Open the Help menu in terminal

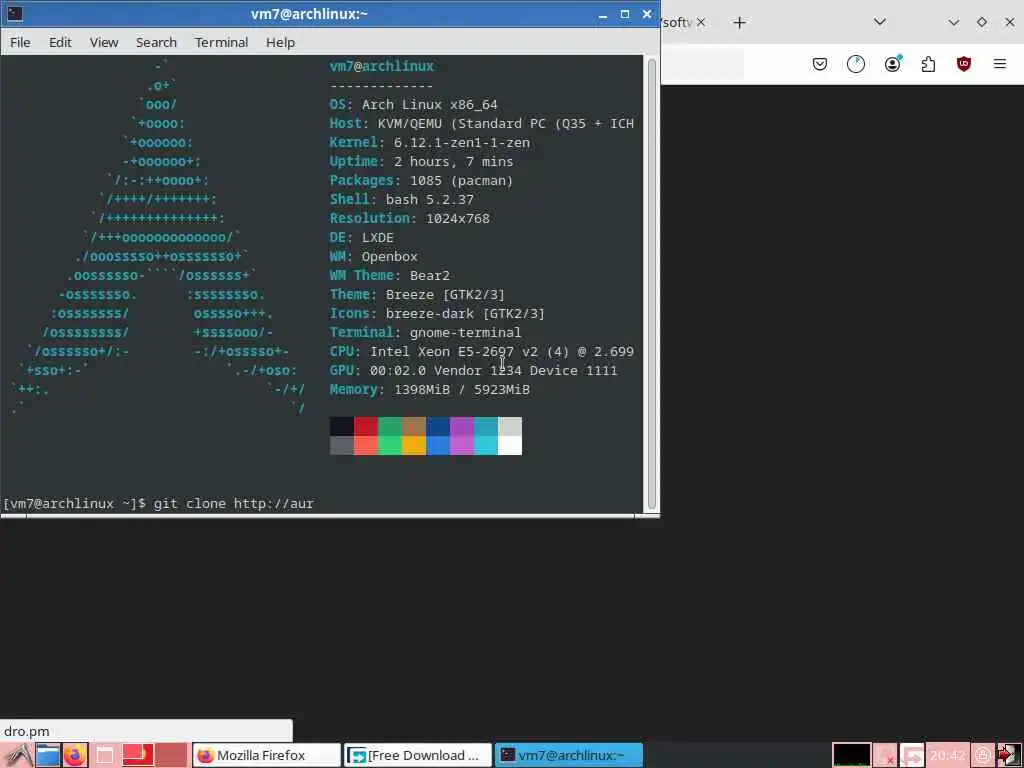(x=280, y=42)
